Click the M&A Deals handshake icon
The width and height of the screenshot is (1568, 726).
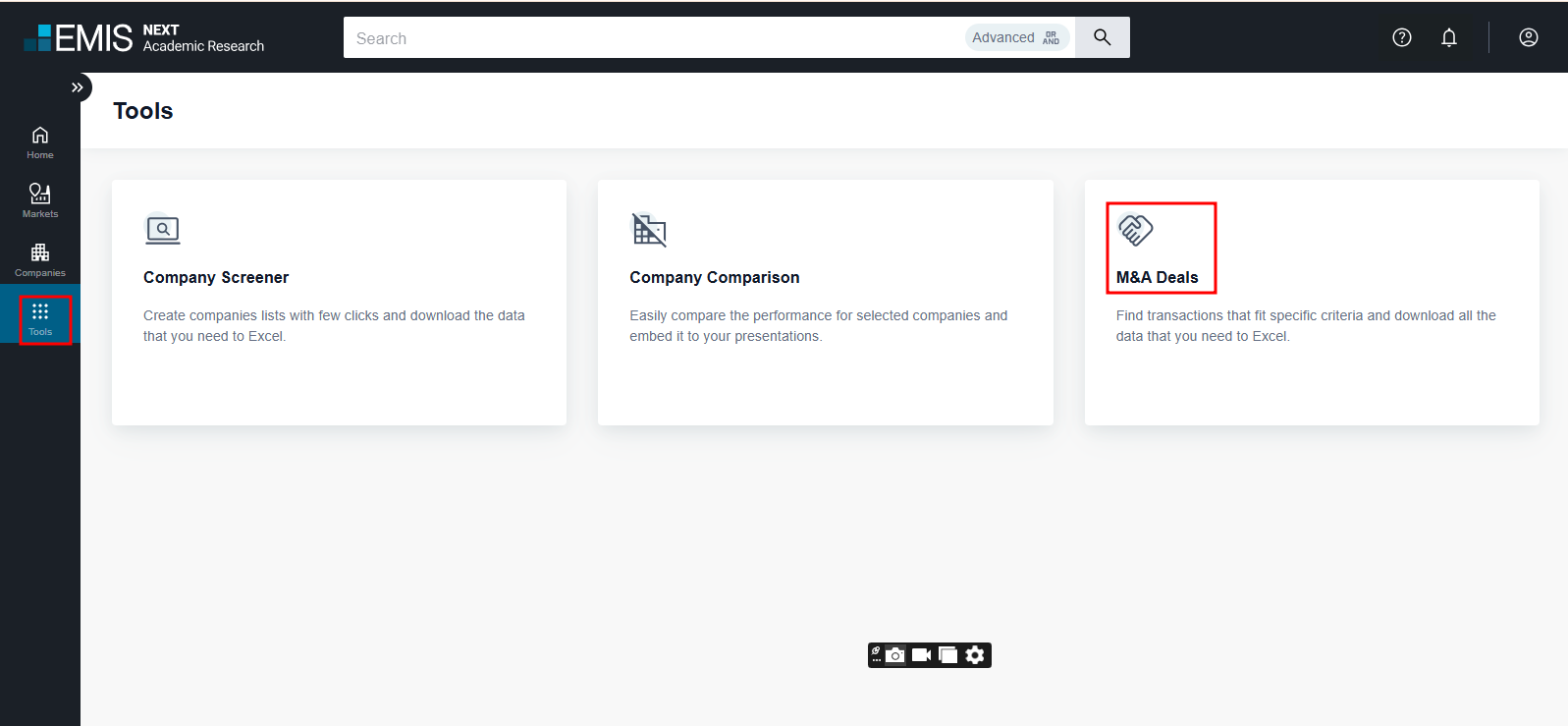pos(1136,230)
